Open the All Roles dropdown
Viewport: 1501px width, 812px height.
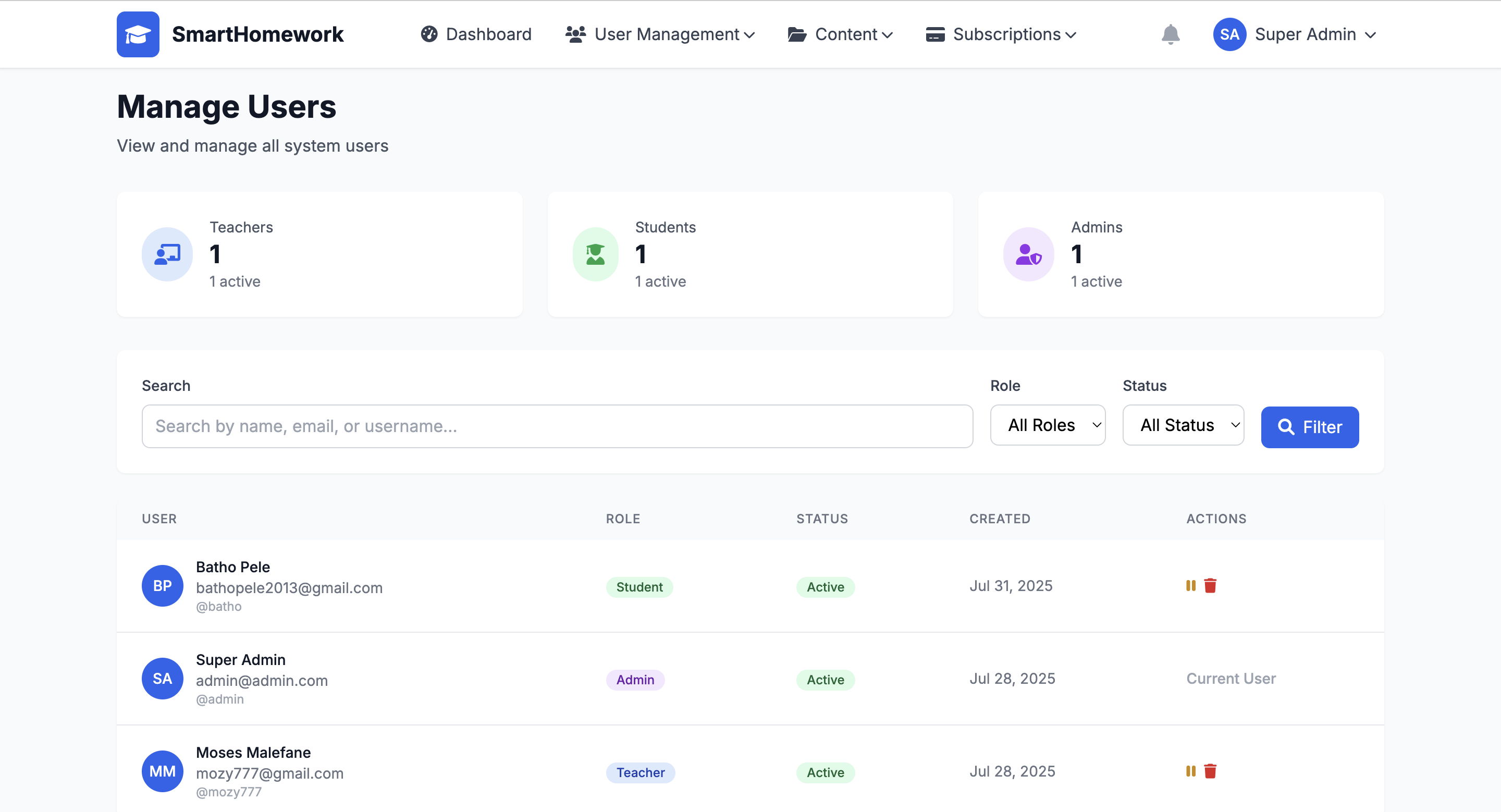coord(1048,425)
